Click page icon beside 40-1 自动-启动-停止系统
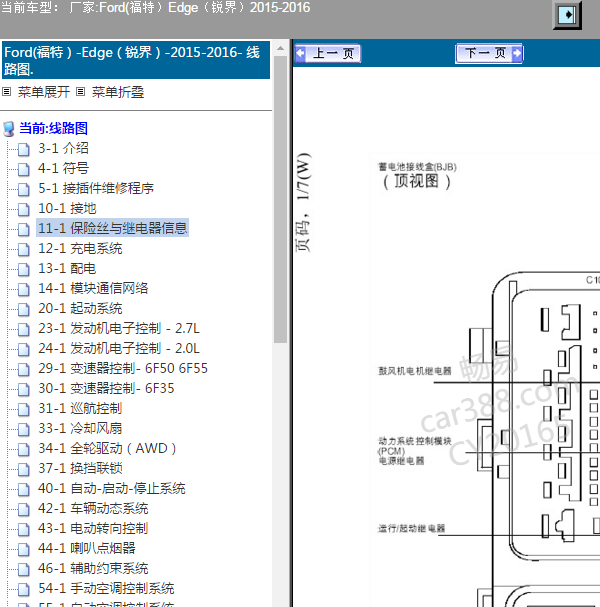 pyautogui.click(x=24, y=489)
